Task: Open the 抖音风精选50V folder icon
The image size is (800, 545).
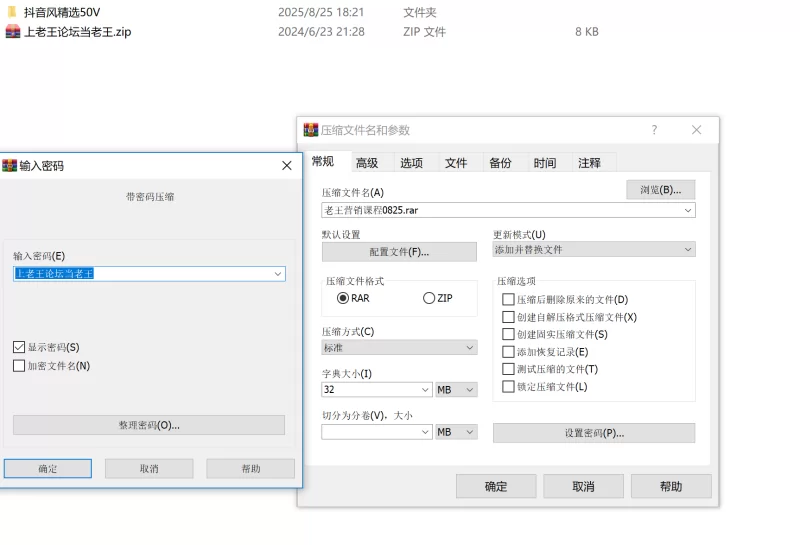Action: point(12,12)
